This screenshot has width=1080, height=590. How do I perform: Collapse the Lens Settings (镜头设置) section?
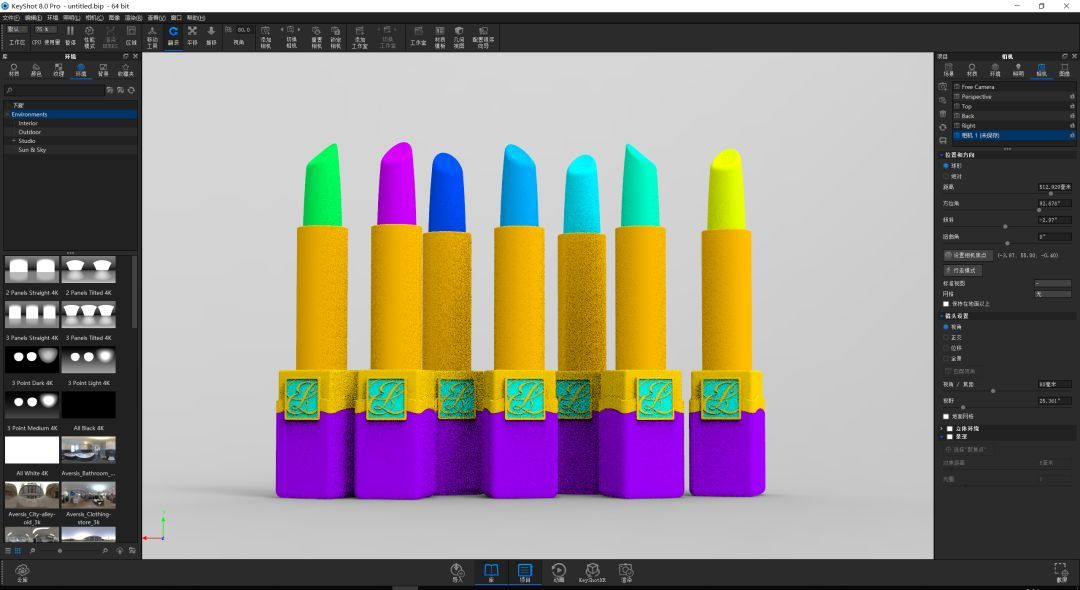coord(941,316)
